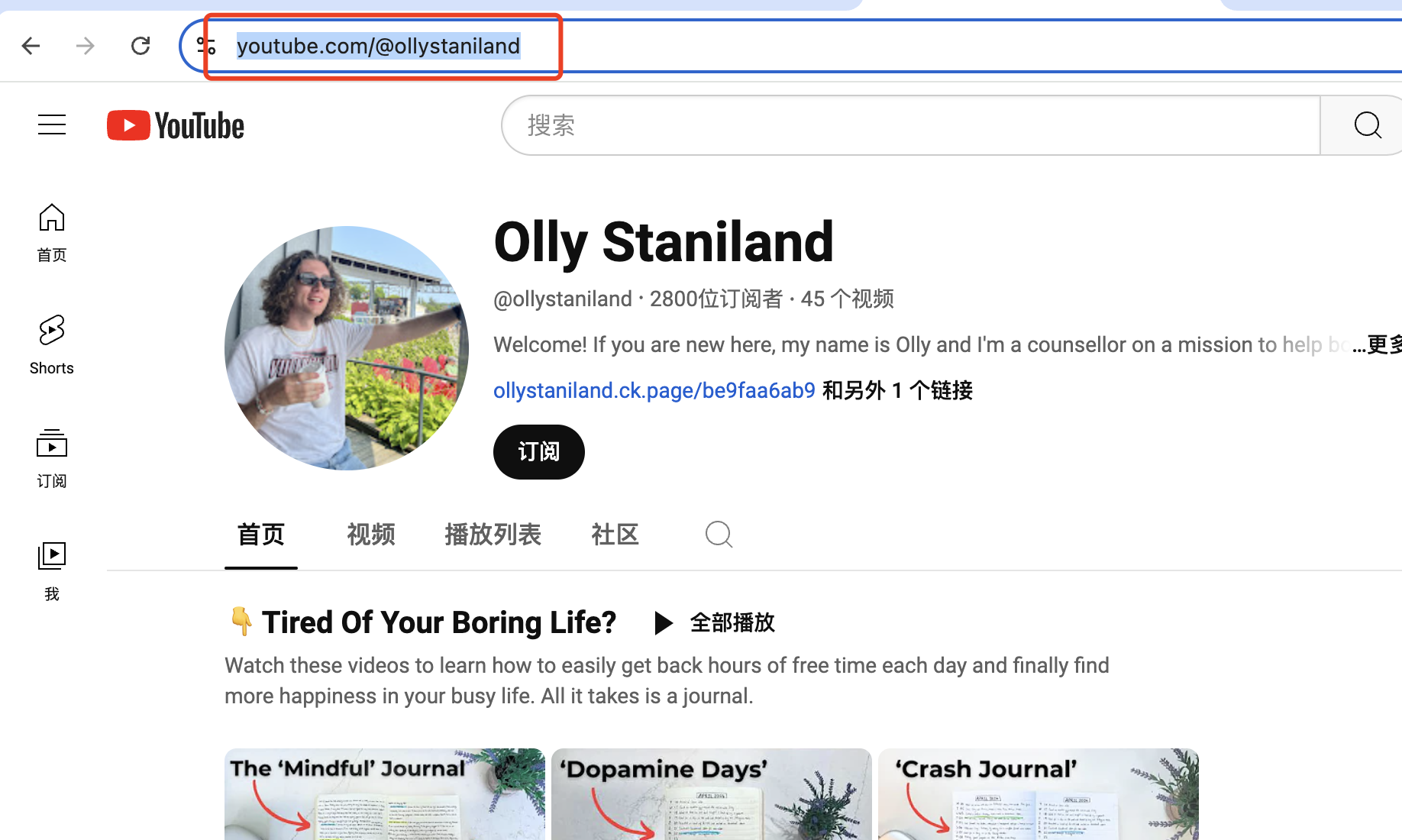Screen dimensions: 1402x840
Task: Click the Olly Staniland channel name heading
Action: click(x=664, y=242)
